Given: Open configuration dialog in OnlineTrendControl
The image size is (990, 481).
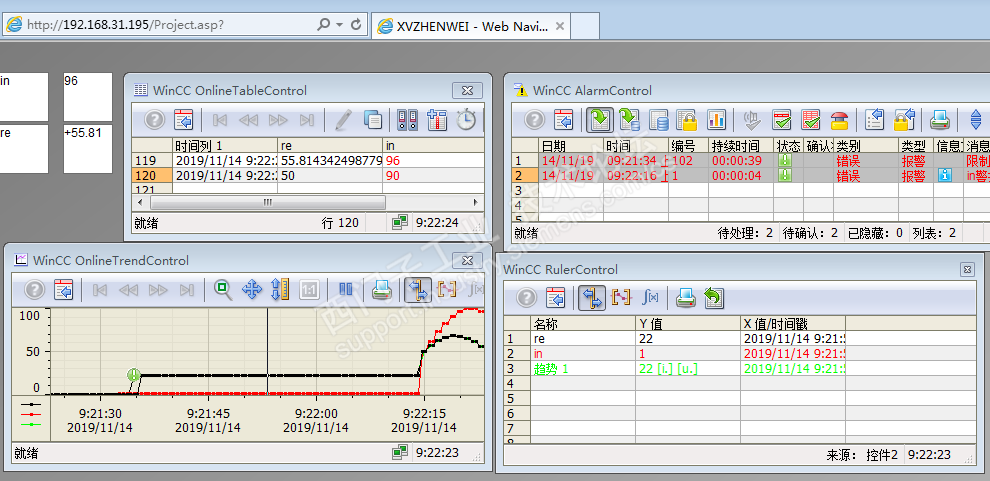Looking at the screenshot, I should pos(63,290).
